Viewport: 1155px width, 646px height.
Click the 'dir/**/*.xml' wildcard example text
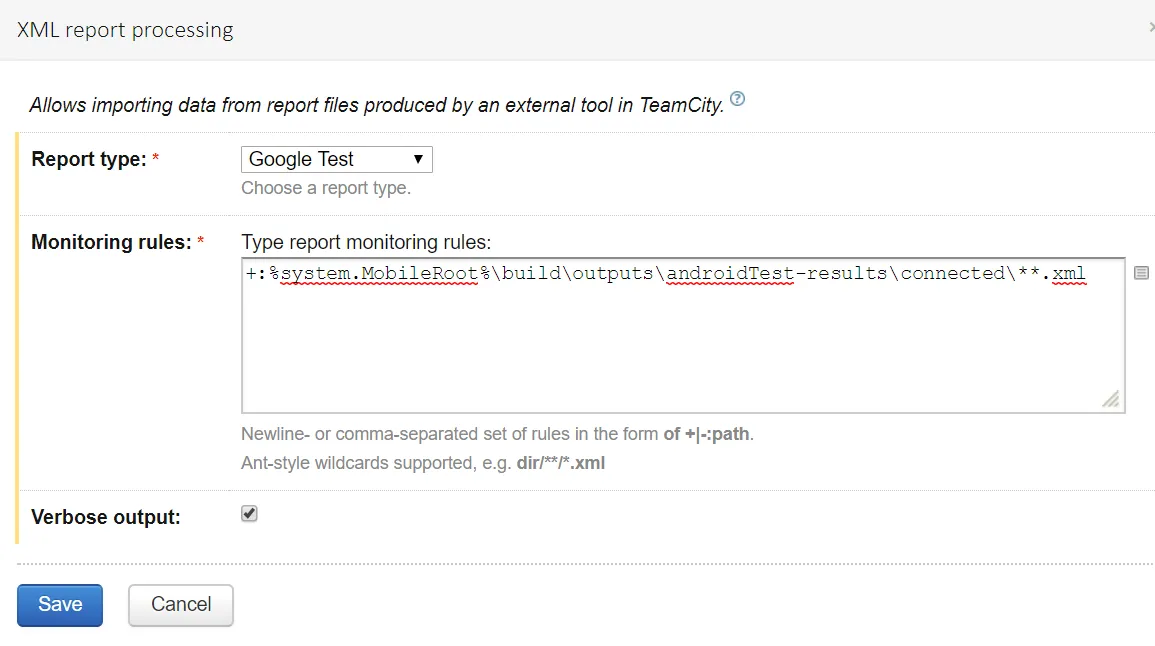[x=560, y=463]
